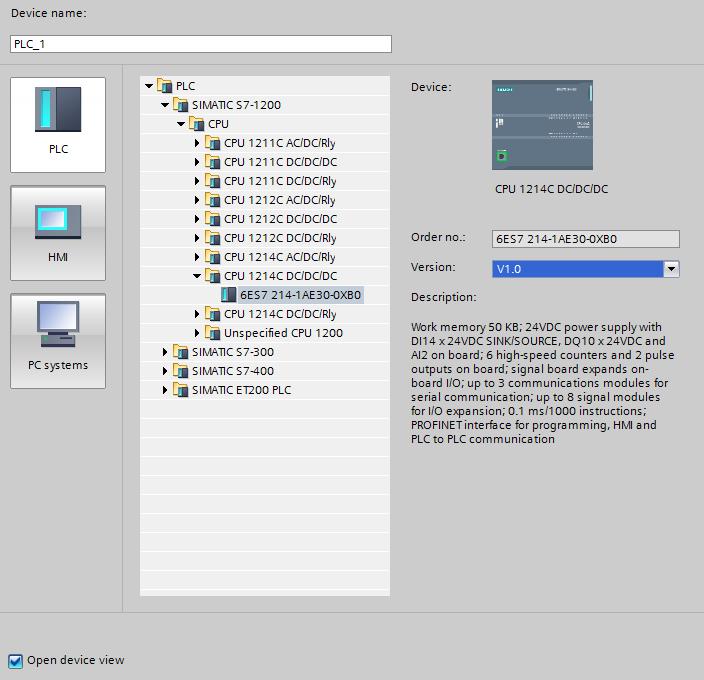Open the Version dropdown arrow
The width and height of the screenshot is (704, 680).
[x=671, y=269]
